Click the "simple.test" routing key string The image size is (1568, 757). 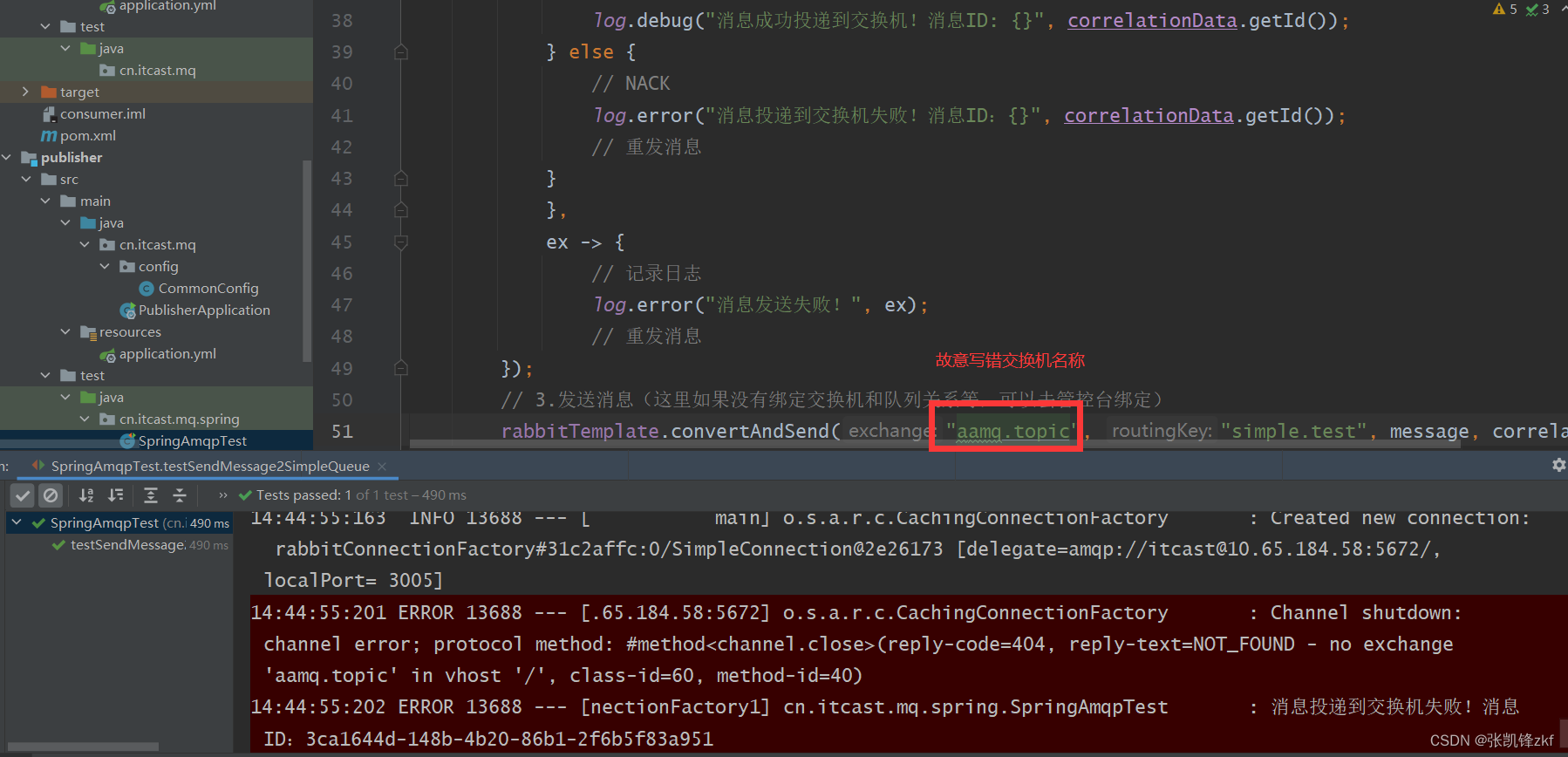point(1294,431)
